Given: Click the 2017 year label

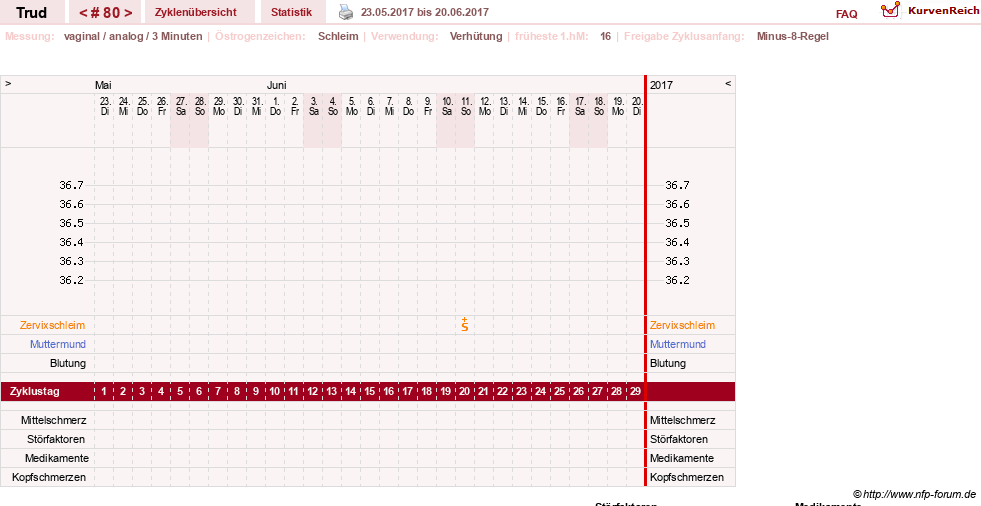Looking at the screenshot, I should click(661, 85).
